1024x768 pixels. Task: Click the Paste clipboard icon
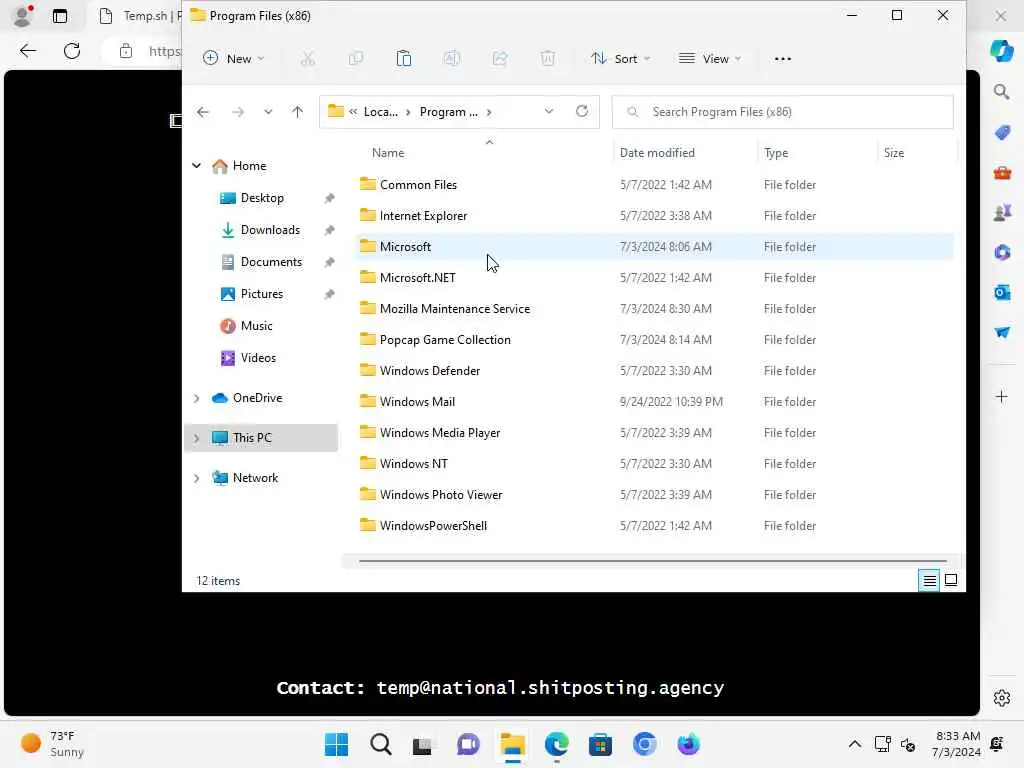pyautogui.click(x=404, y=59)
